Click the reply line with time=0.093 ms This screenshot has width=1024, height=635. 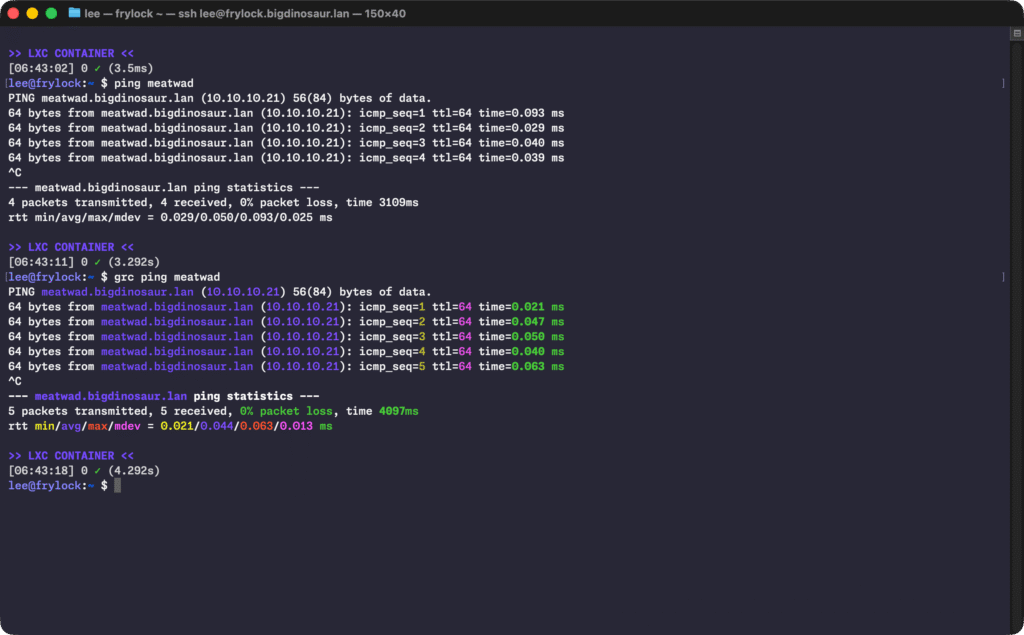coord(286,113)
